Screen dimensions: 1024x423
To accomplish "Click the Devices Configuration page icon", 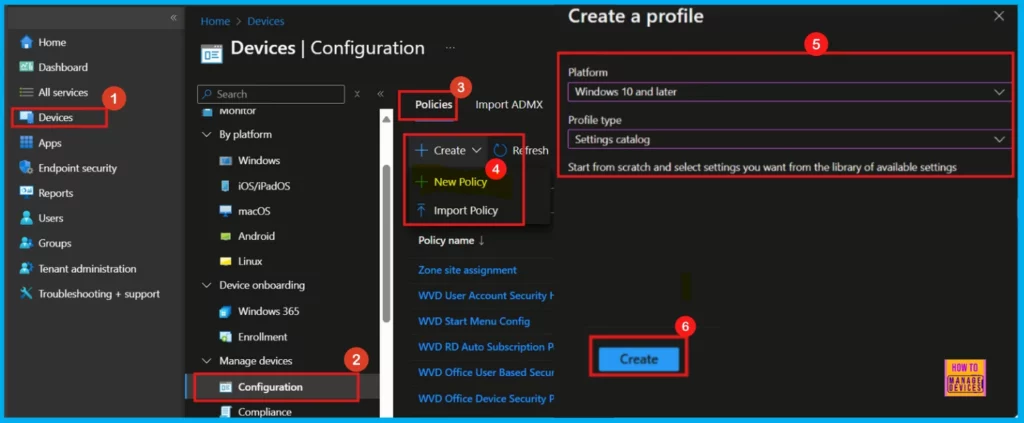I will click(x=211, y=54).
